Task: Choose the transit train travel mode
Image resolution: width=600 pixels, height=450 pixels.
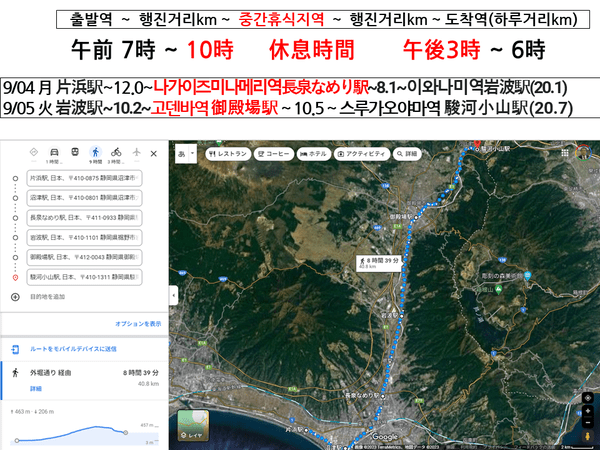Action: (75, 152)
